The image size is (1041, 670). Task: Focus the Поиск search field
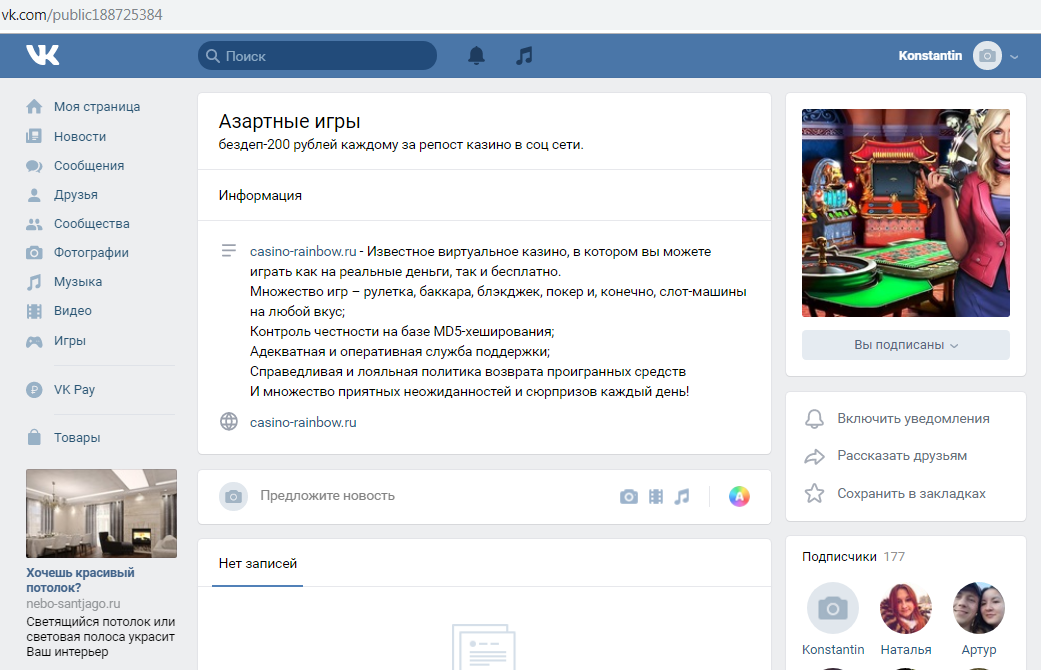[x=317, y=56]
